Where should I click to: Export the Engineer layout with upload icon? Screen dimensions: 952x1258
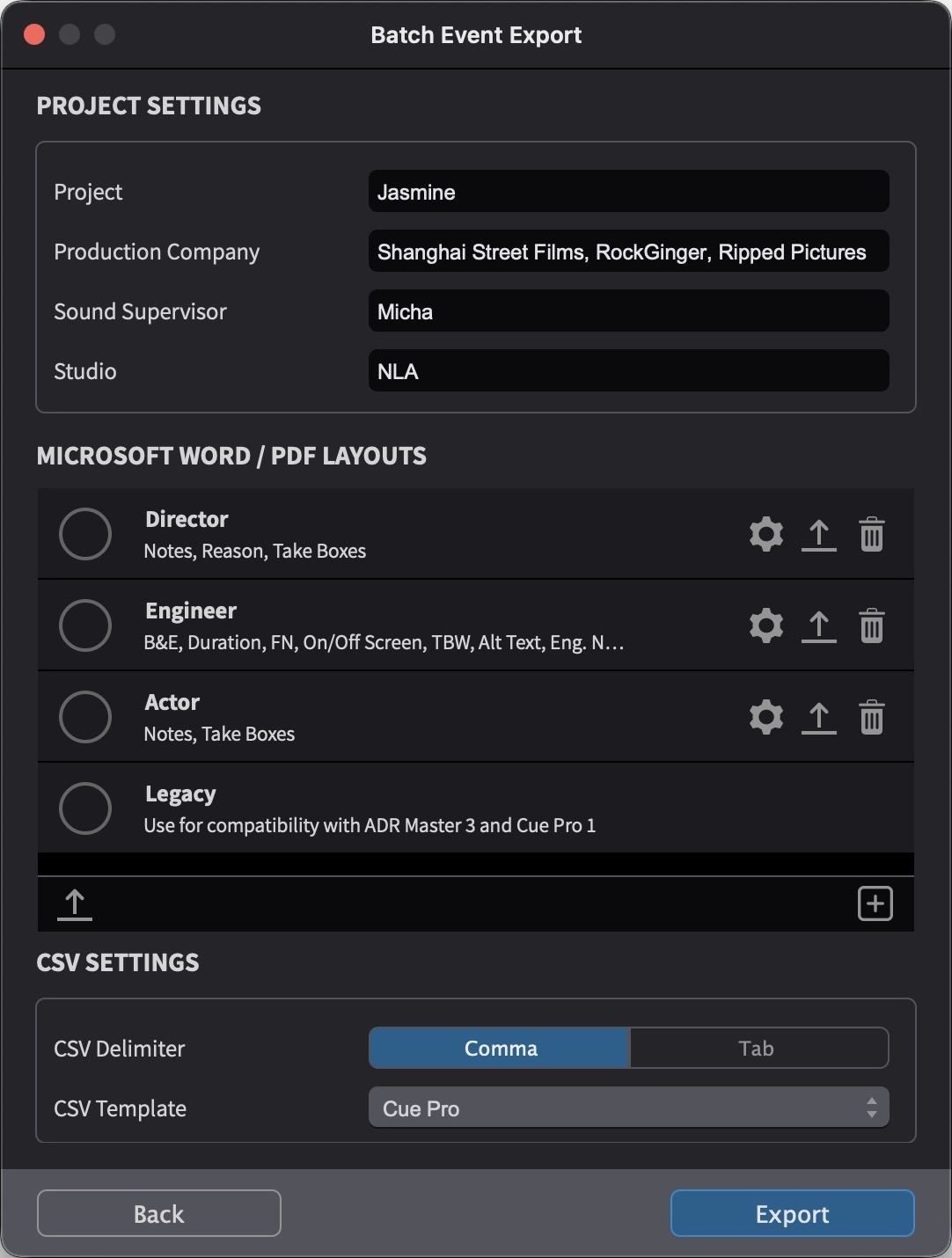coord(818,626)
